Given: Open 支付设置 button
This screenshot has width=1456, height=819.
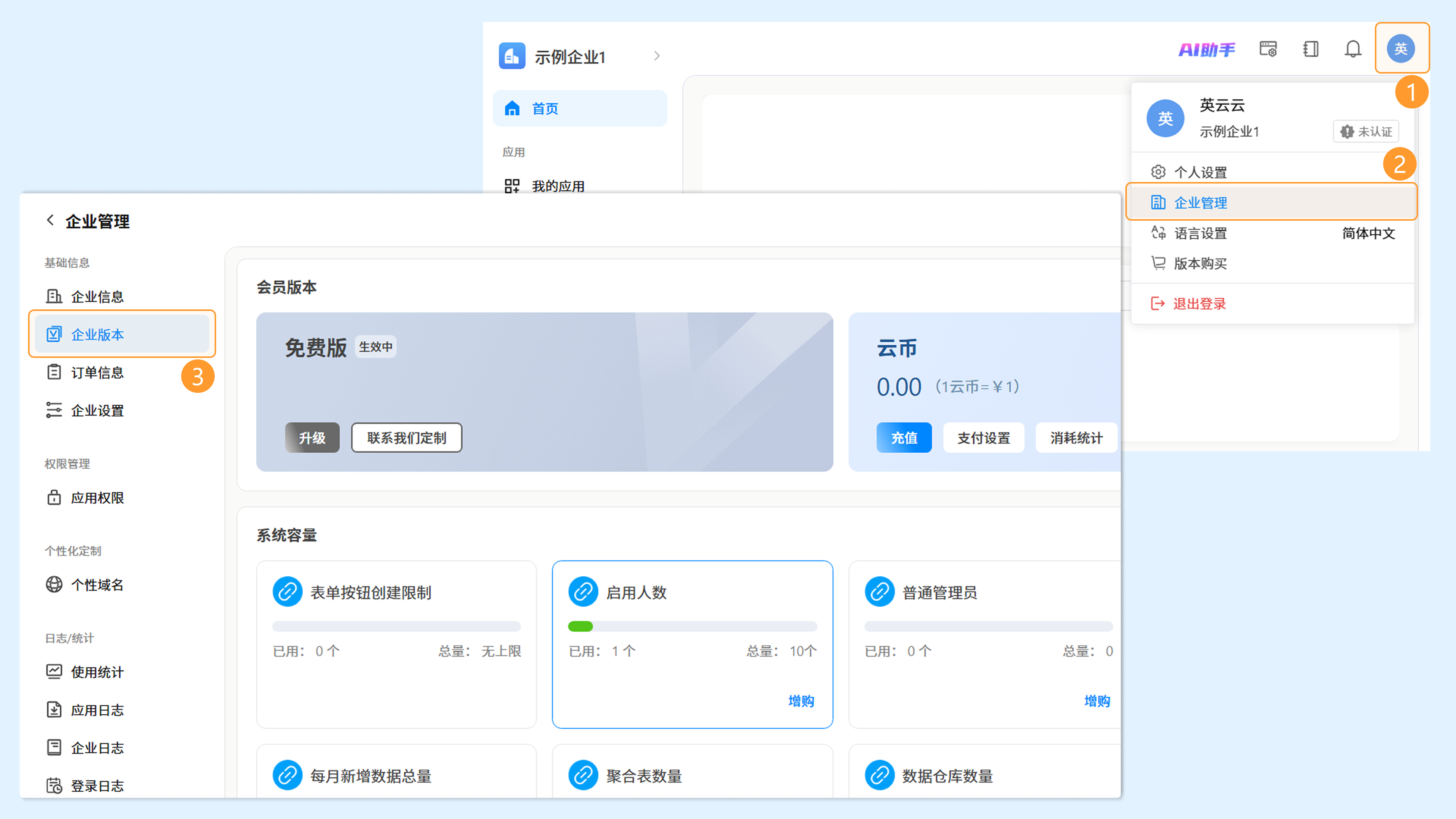Looking at the screenshot, I should 984,438.
